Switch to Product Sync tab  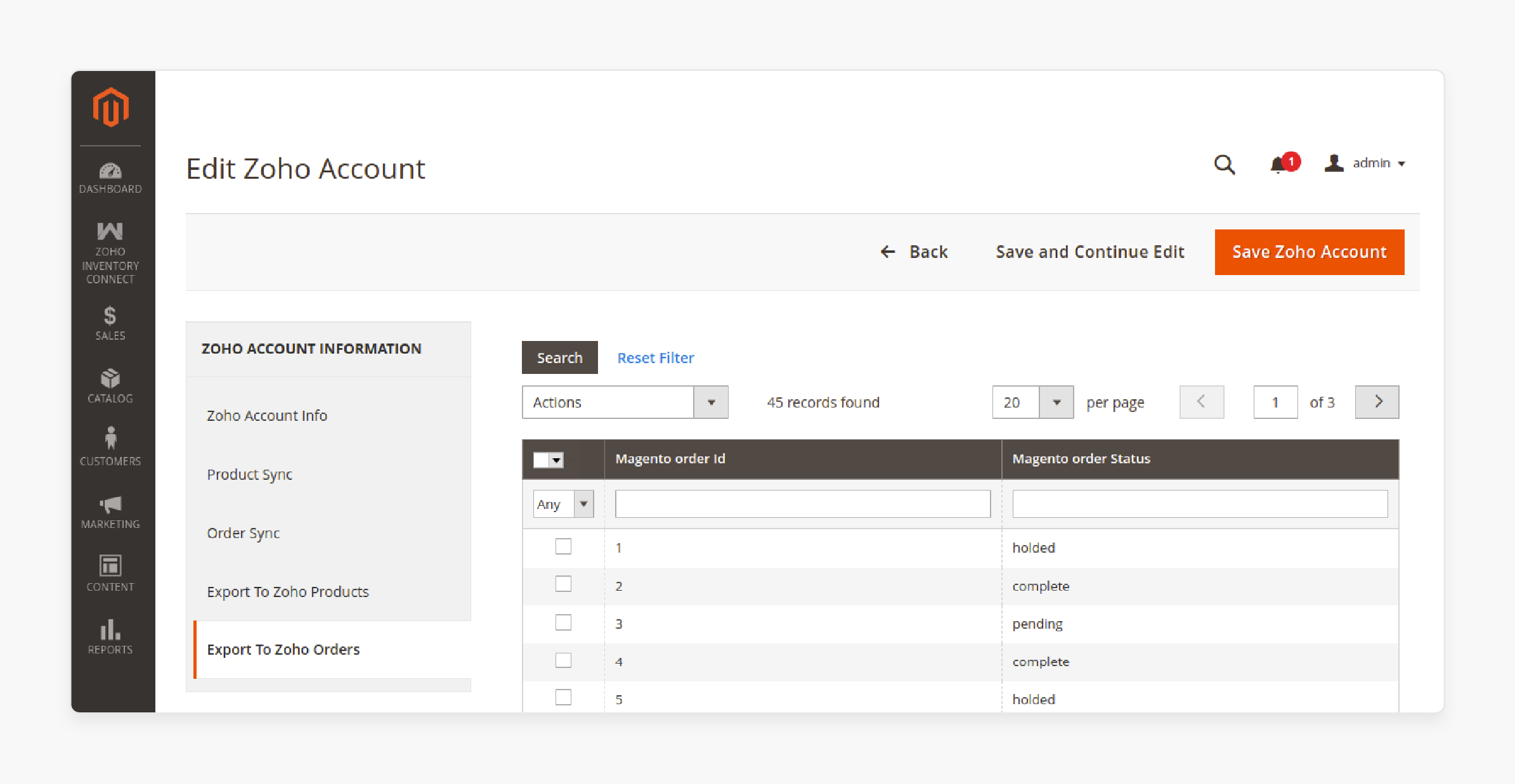(249, 474)
